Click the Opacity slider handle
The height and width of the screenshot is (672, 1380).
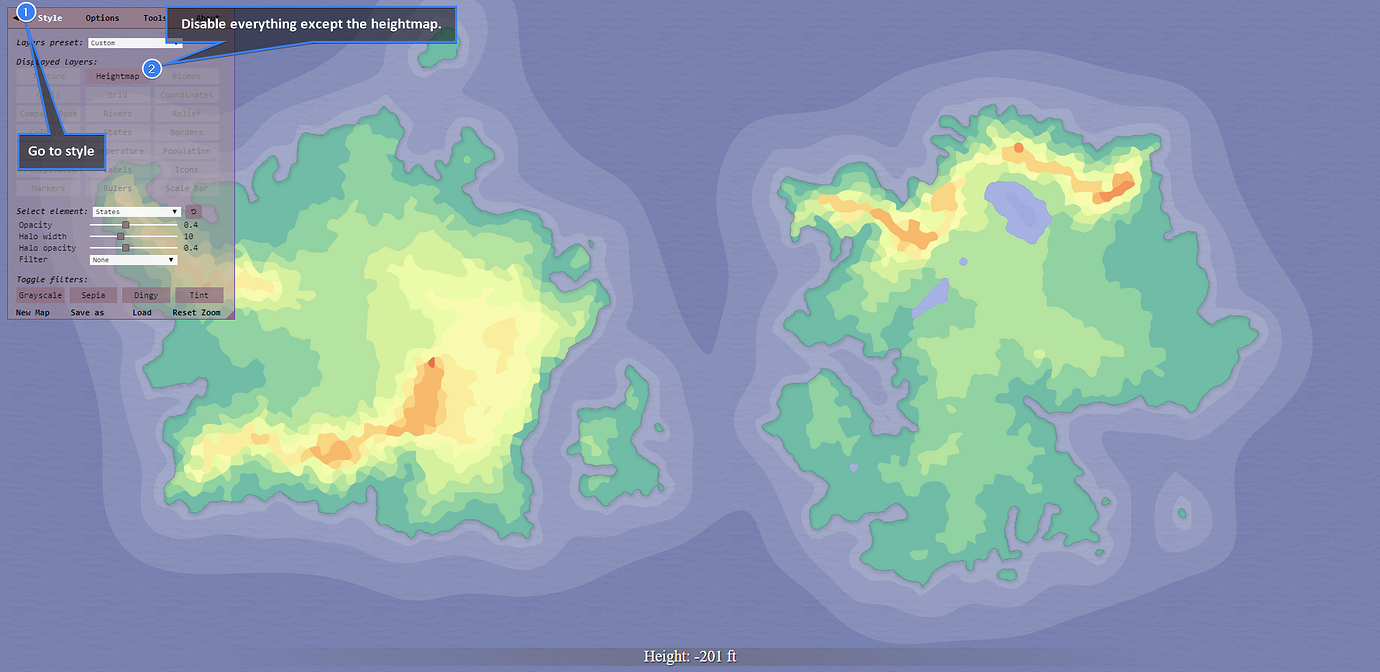pyautogui.click(x=124, y=225)
